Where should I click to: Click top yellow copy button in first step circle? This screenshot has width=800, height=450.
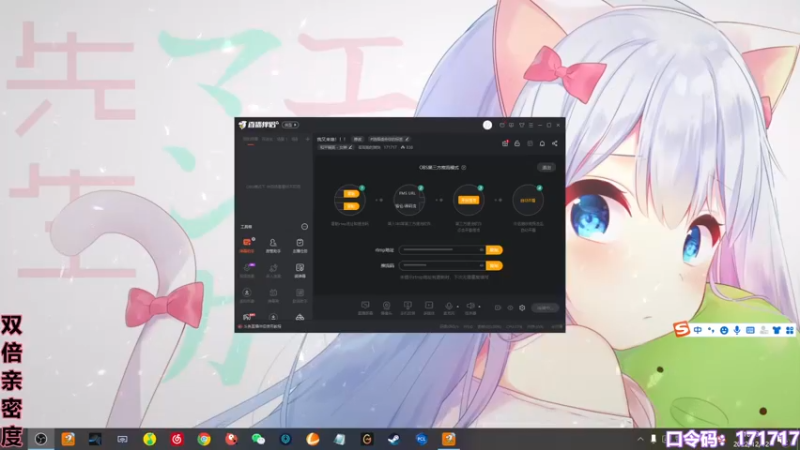point(351,194)
